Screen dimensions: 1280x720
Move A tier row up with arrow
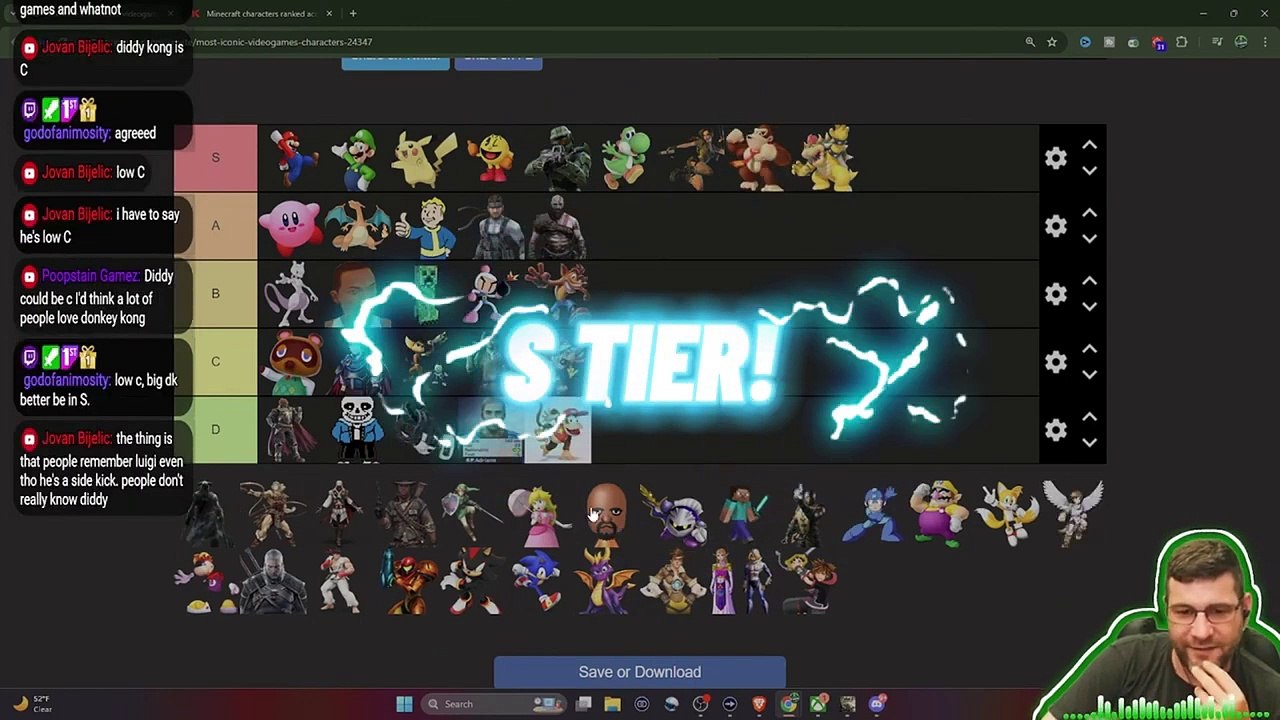pos(1089,214)
